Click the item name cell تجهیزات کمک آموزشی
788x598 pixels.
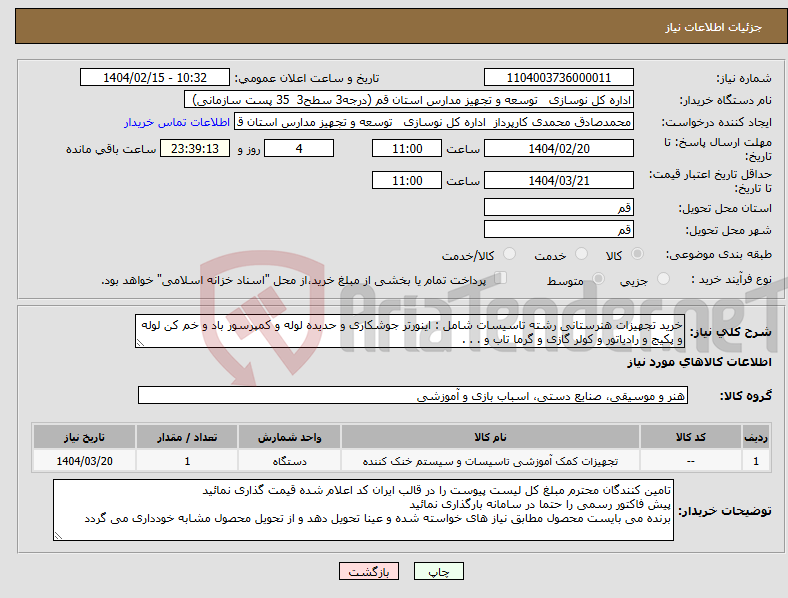(490, 461)
